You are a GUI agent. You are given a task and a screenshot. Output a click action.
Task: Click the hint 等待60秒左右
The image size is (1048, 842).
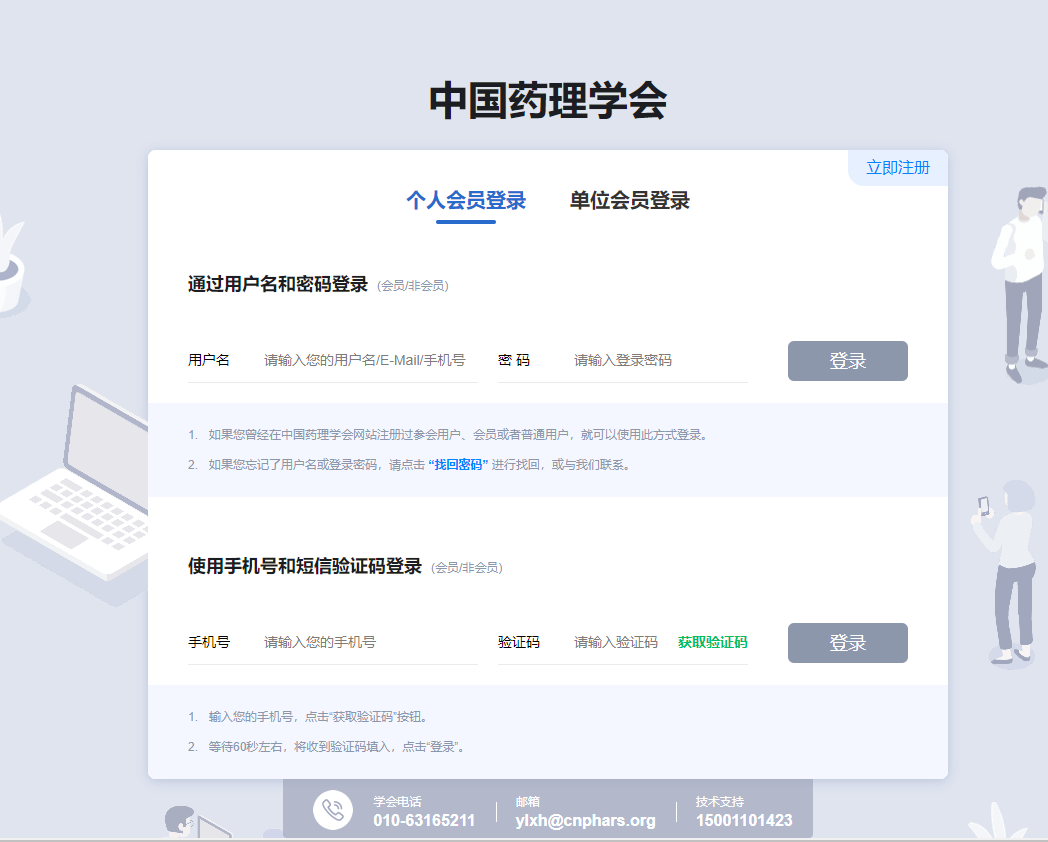point(336,746)
